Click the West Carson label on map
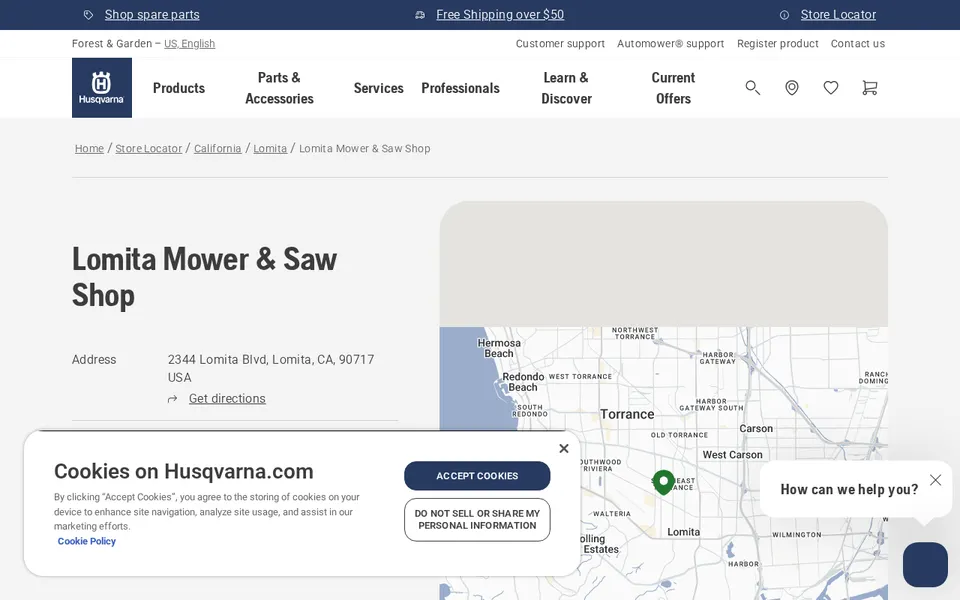The width and height of the screenshot is (960, 600). [733, 455]
